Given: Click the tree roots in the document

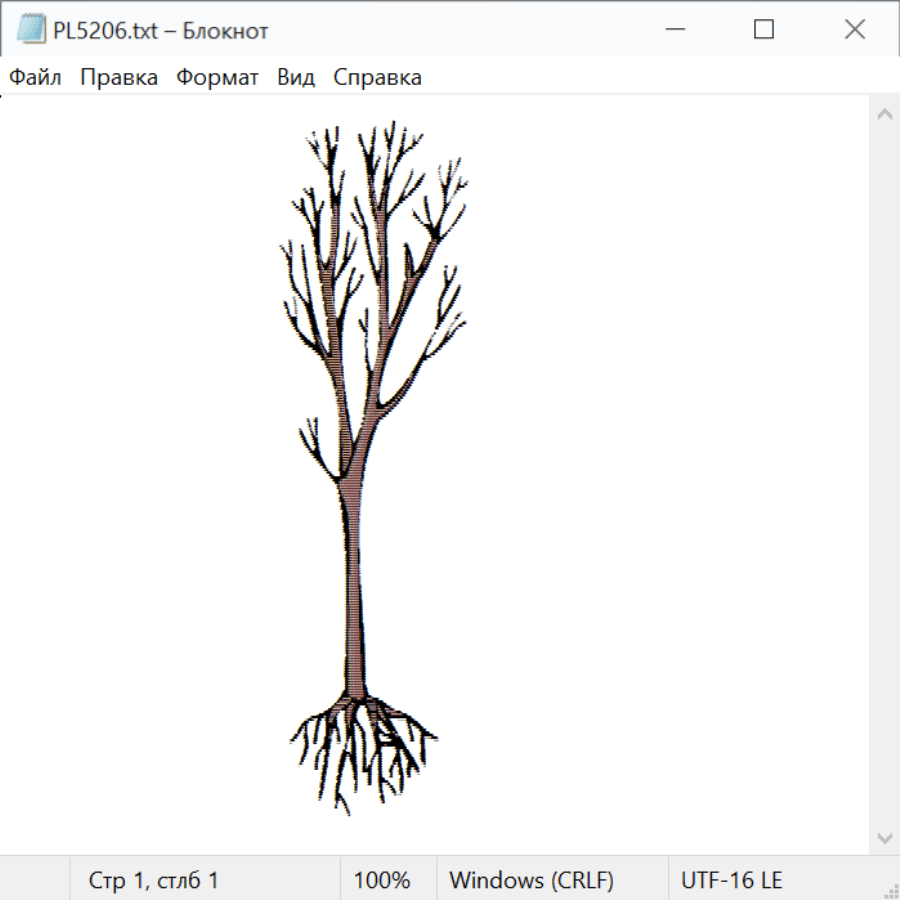Looking at the screenshot, I should coord(360,745).
